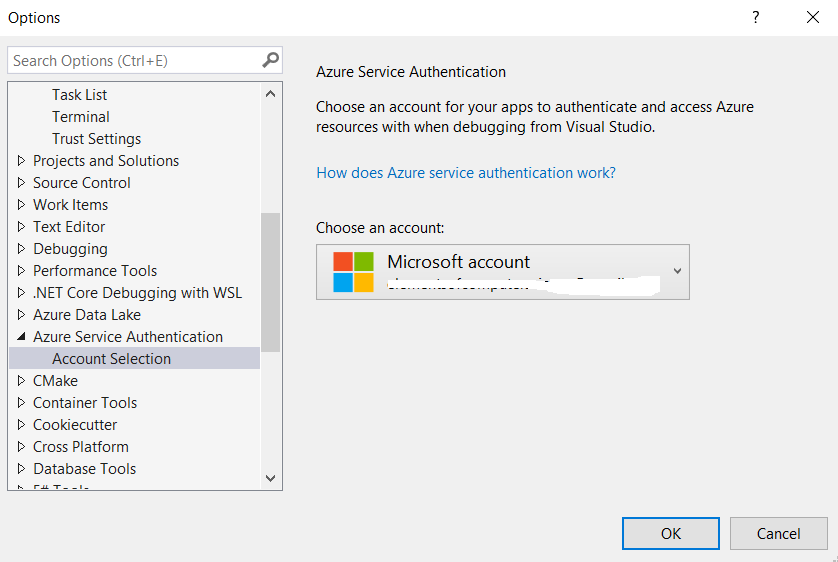
Task: Select .NET Core Debugging with WSL label
Action: 137,293
